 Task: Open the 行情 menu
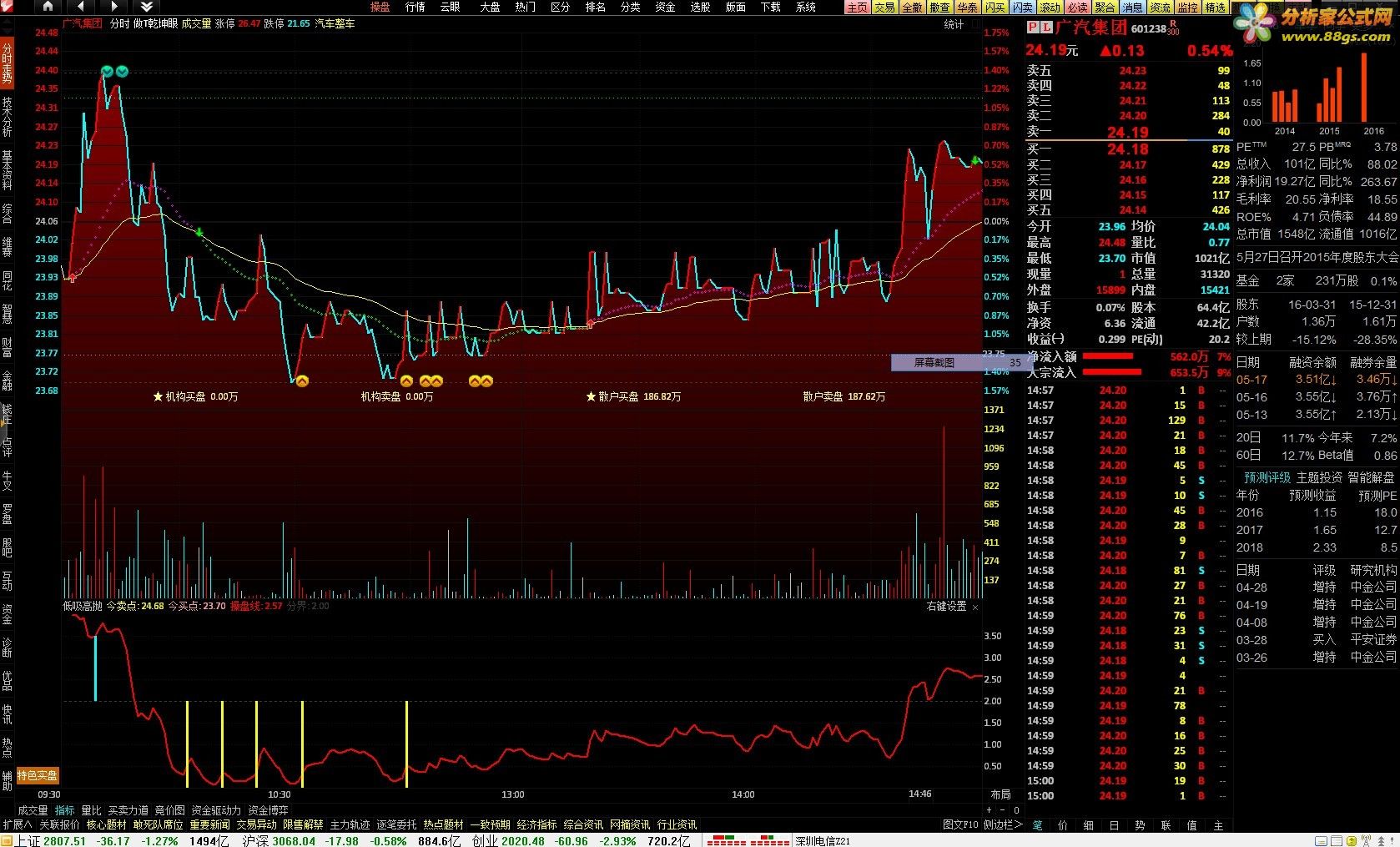coord(415,7)
